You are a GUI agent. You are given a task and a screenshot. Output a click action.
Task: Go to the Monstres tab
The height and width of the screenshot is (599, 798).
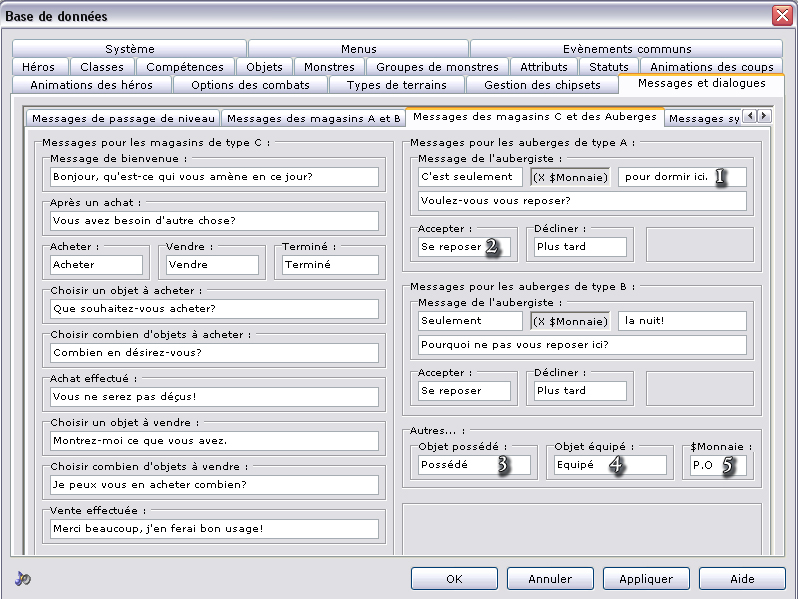pyautogui.click(x=329, y=67)
